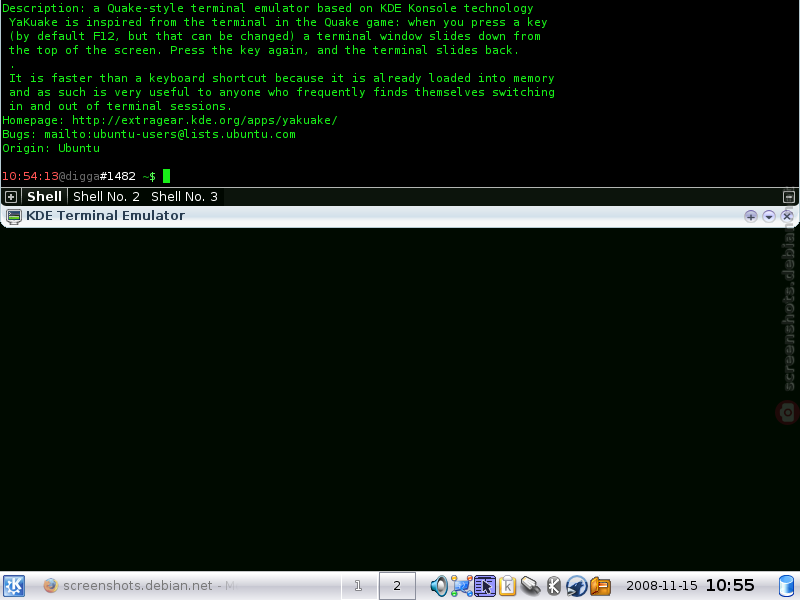Open the Klipper clipboard tray icon
The width and height of the screenshot is (800, 600).
pyautogui.click(x=508, y=586)
